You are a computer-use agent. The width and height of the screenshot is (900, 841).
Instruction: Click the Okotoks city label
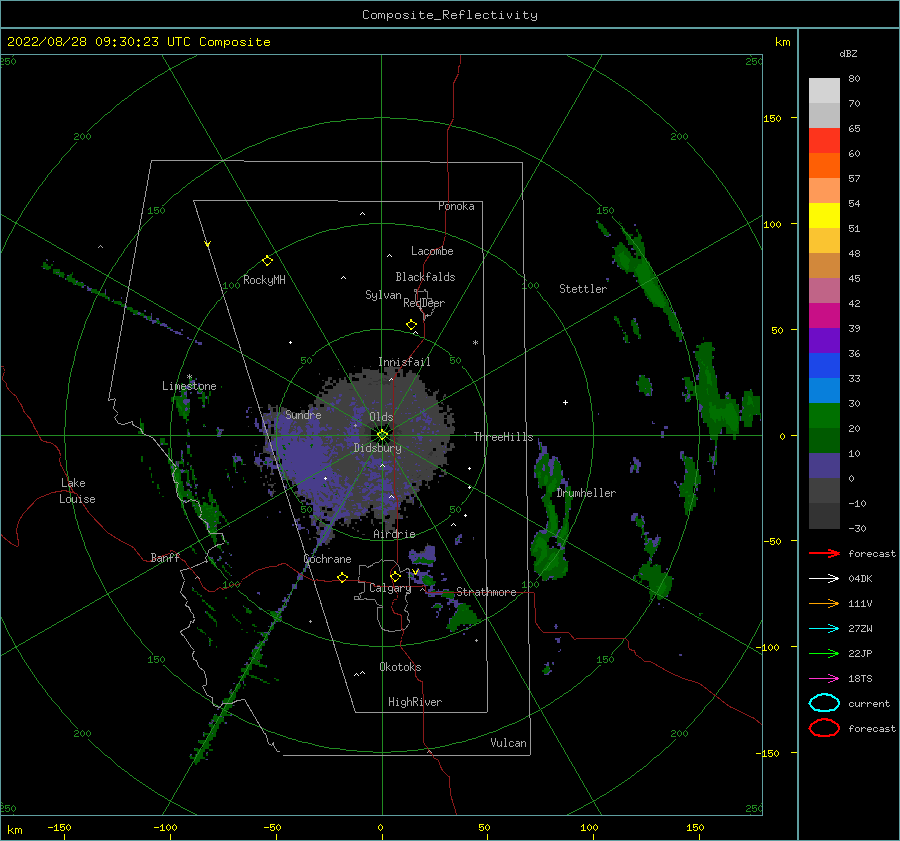pyautogui.click(x=400, y=667)
